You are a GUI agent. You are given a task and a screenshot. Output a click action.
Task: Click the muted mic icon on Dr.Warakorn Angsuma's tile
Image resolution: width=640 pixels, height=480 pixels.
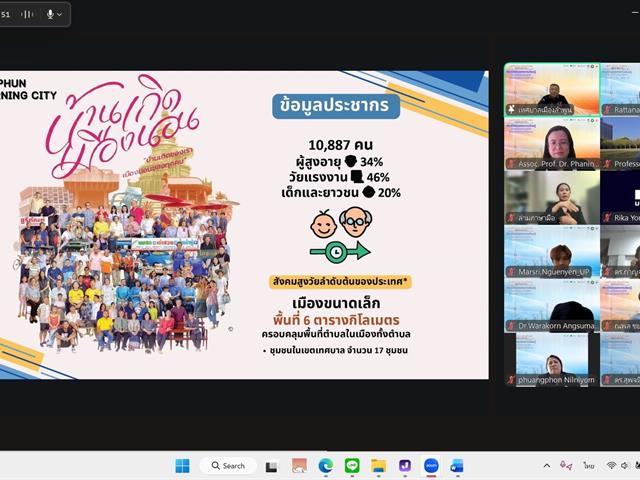(x=511, y=326)
